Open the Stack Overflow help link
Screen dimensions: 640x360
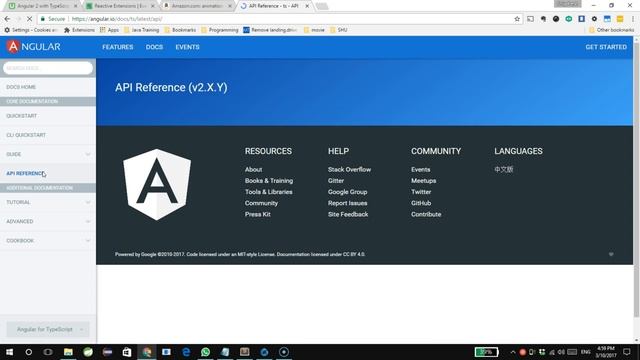point(349,169)
